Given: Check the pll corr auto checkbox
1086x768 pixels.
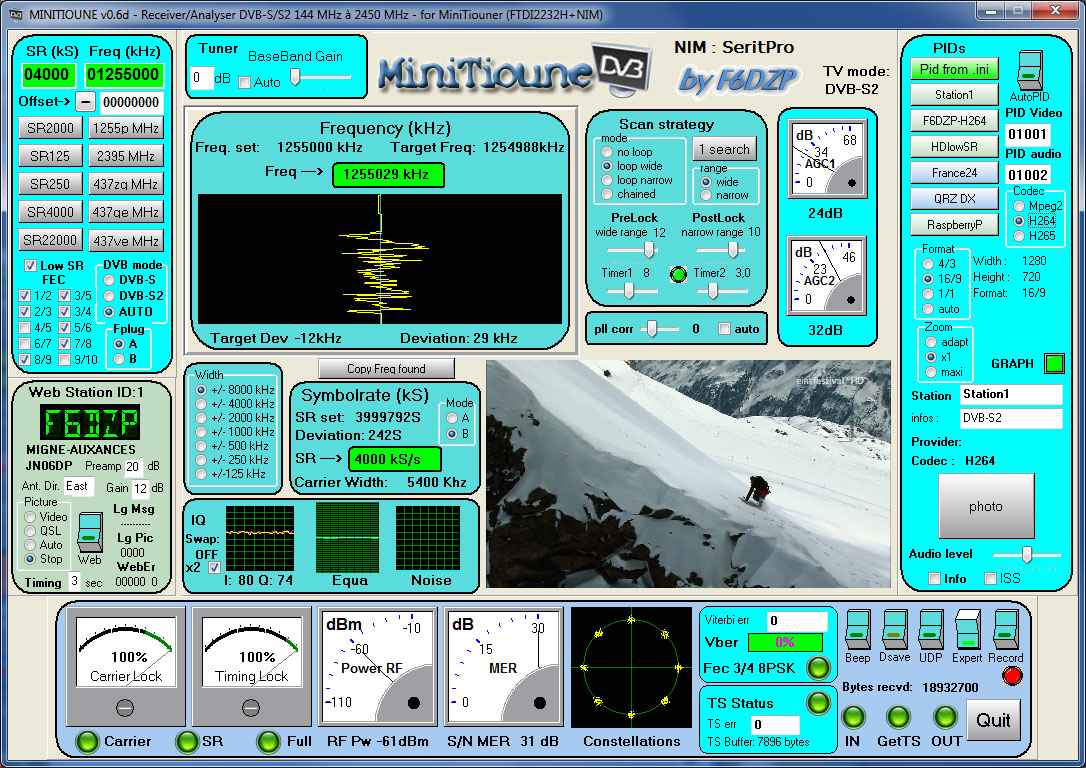Looking at the screenshot, I should click(724, 329).
